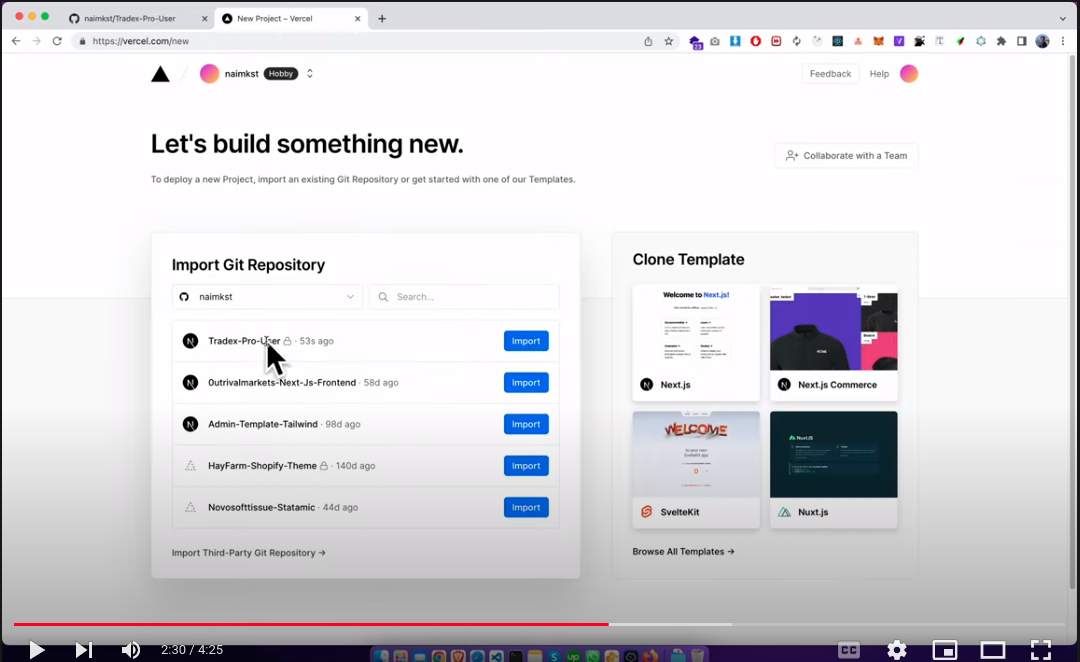This screenshot has height=662, width=1080.
Task: Import the Tradex-Pro-User repository
Action: pyautogui.click(x=526, y=341)
